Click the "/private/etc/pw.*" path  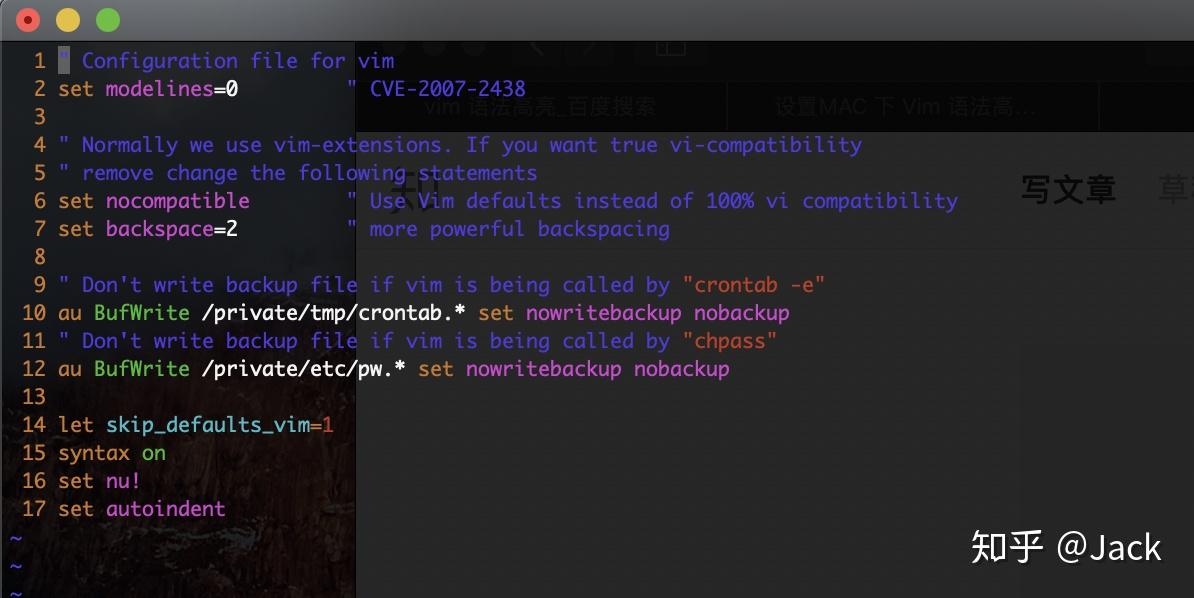(304, 369)
